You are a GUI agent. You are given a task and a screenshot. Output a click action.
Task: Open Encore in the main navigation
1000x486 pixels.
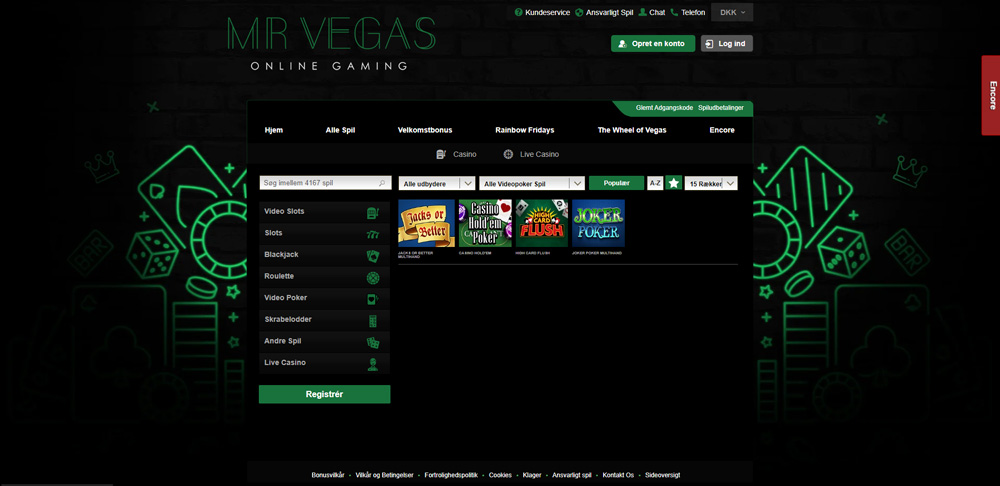(722, 130)
